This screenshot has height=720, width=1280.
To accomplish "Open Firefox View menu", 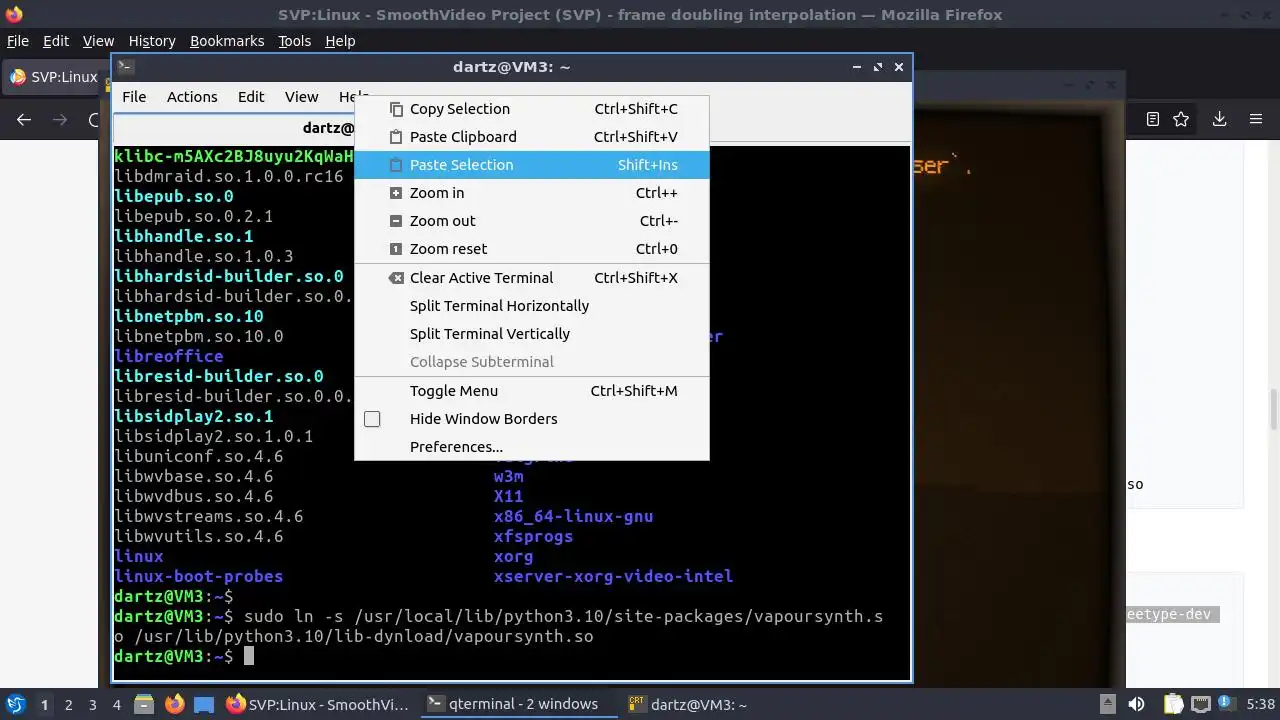I will pyautogui.click(x=98, y=41).
